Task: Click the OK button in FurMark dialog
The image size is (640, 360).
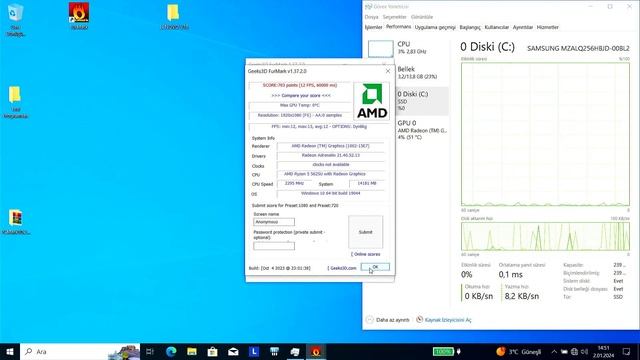Action: pyautogui.click(x=375, y=267)
